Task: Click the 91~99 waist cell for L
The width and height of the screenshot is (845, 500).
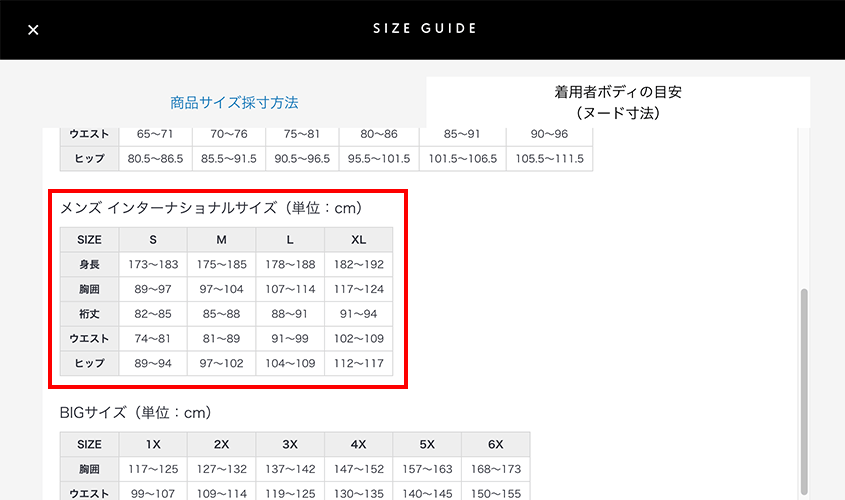Action: click(x=290, y=339)
